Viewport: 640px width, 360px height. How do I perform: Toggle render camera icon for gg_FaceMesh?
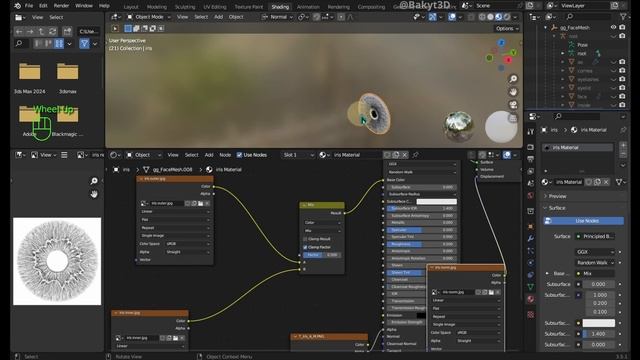point(622,27)
